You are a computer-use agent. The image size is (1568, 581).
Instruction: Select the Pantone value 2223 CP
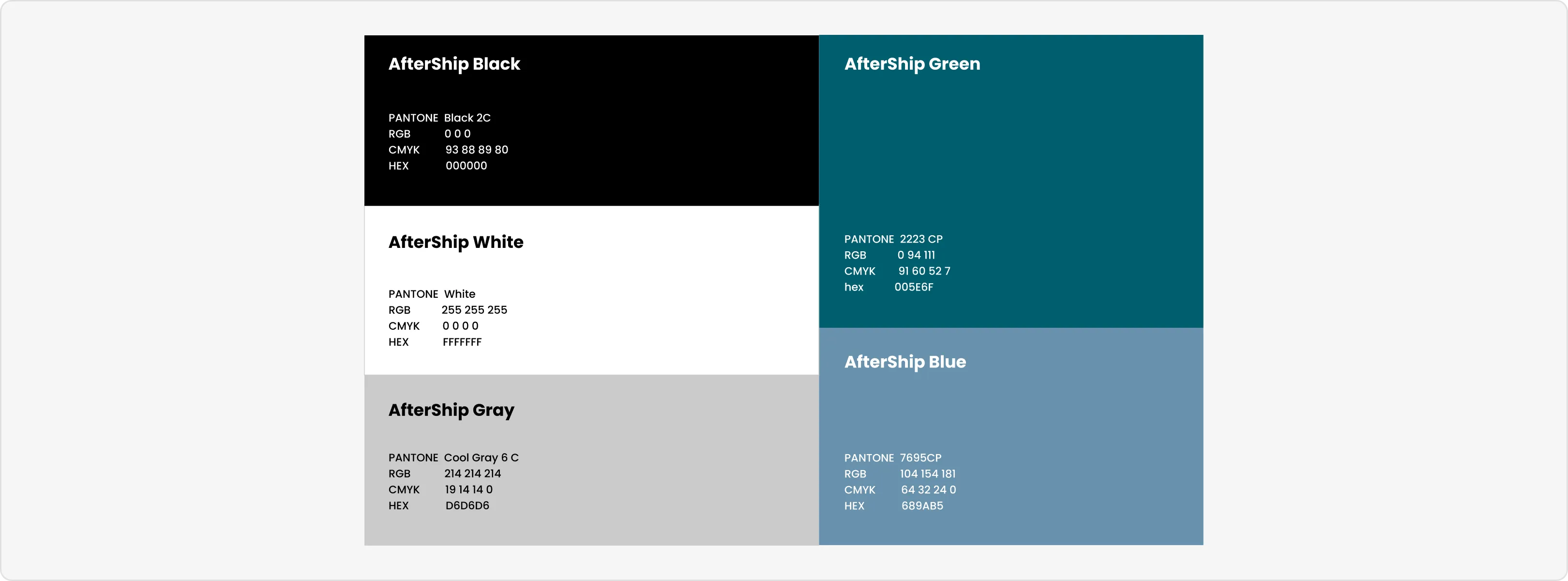[x=921, y=239]
